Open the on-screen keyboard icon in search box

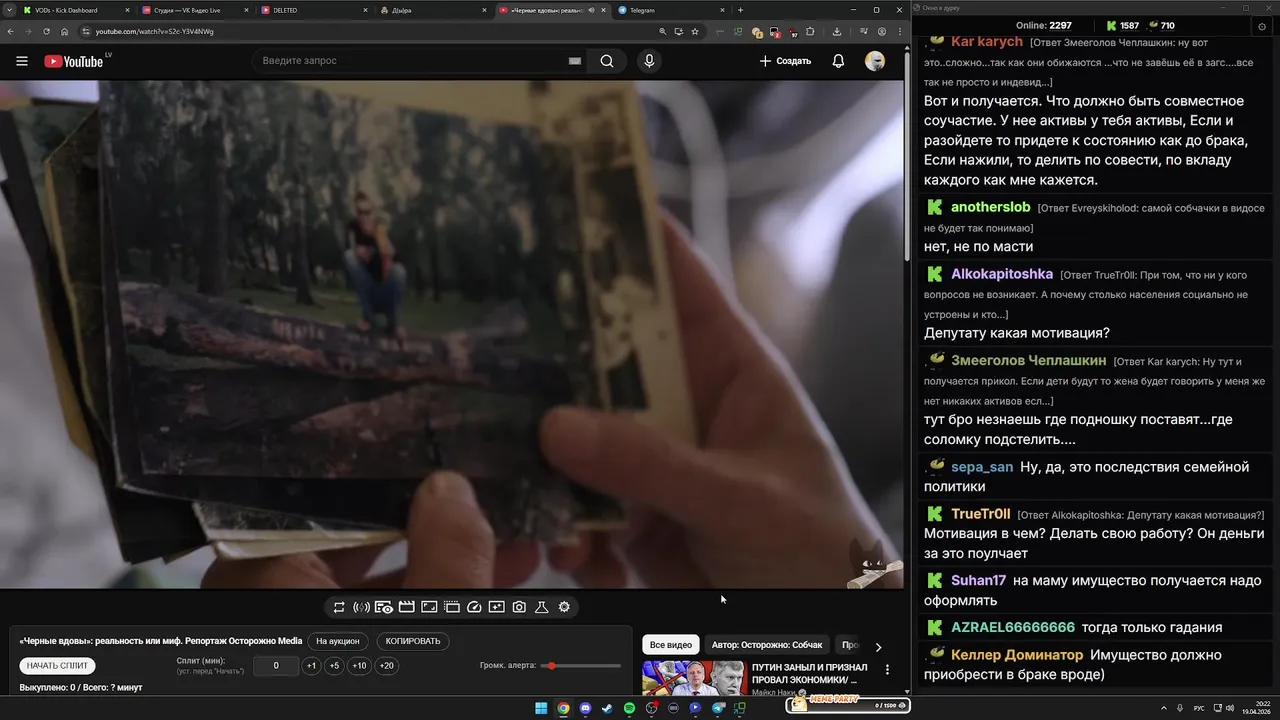(575, 61)
